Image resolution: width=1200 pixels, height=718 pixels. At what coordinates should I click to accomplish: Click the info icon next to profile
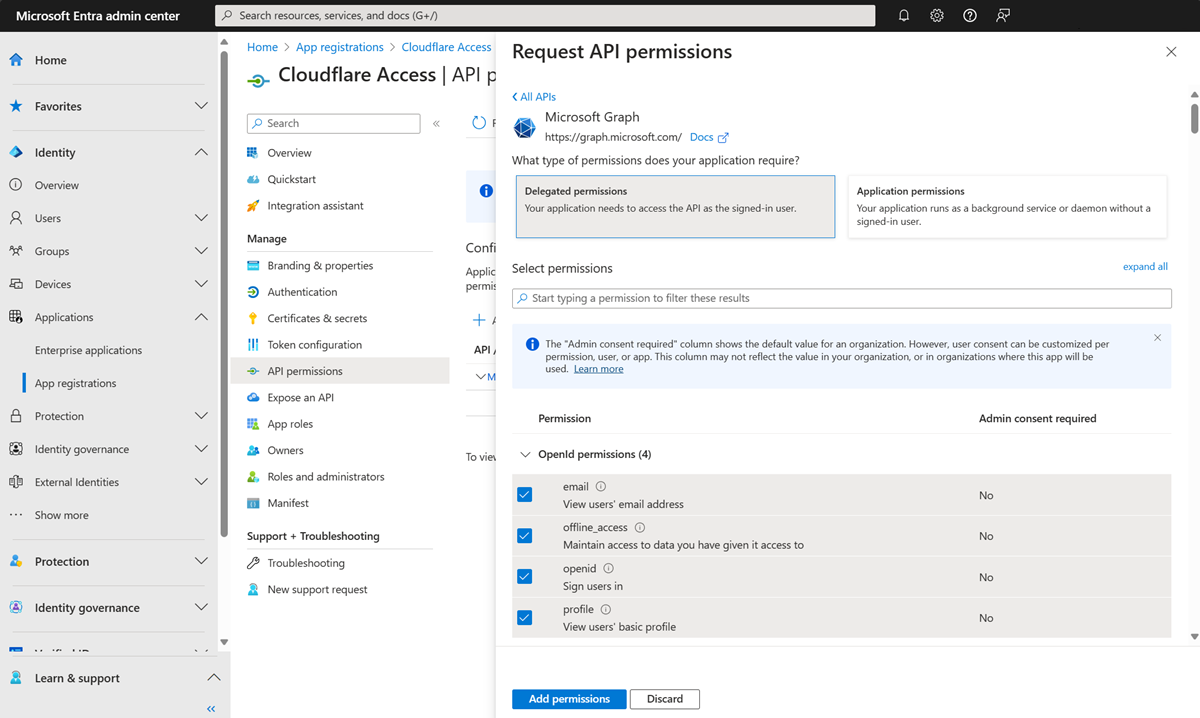[606, 610]
